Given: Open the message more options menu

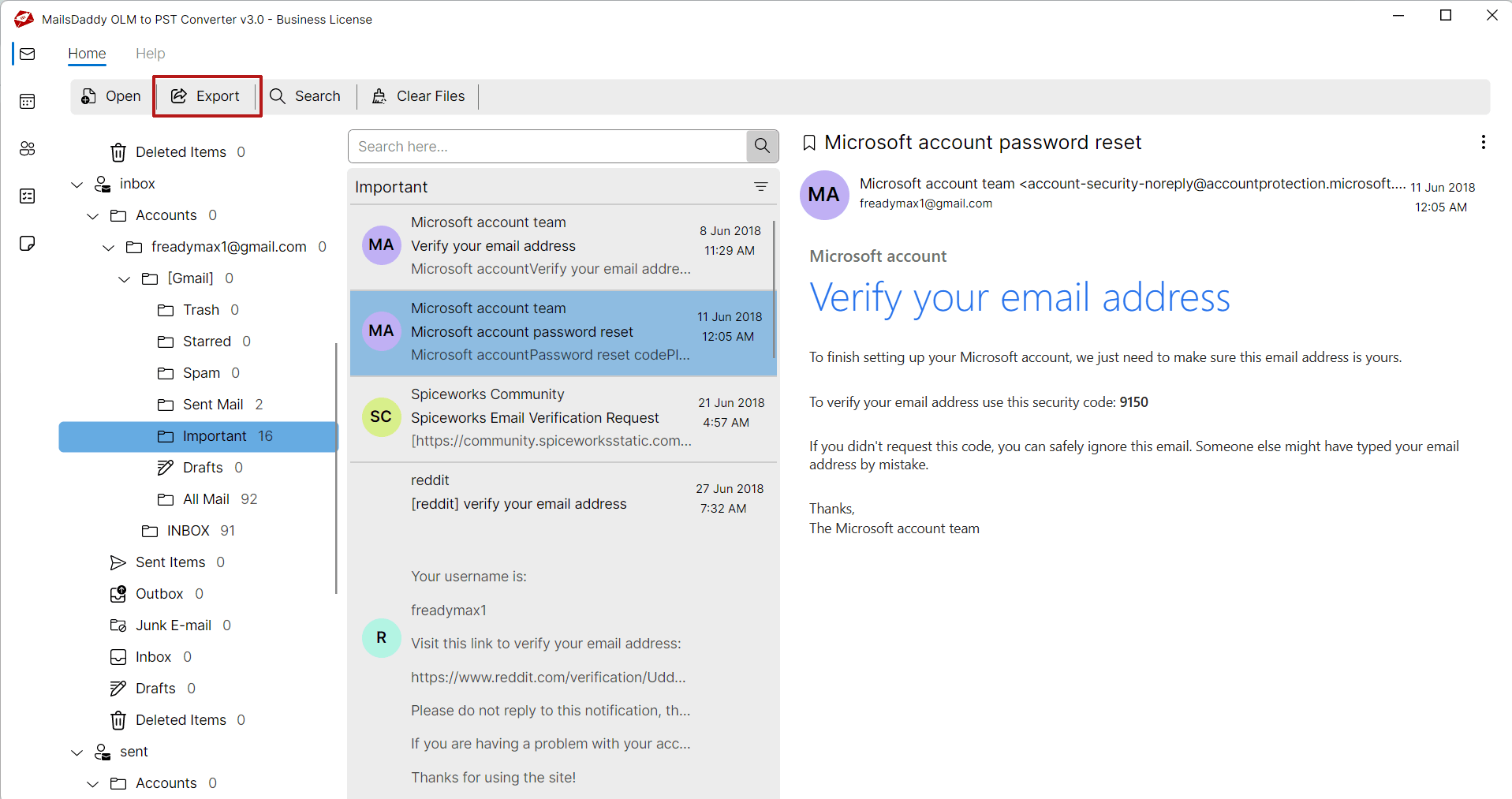Looking at the screenshot, I should coord(1483,142).
